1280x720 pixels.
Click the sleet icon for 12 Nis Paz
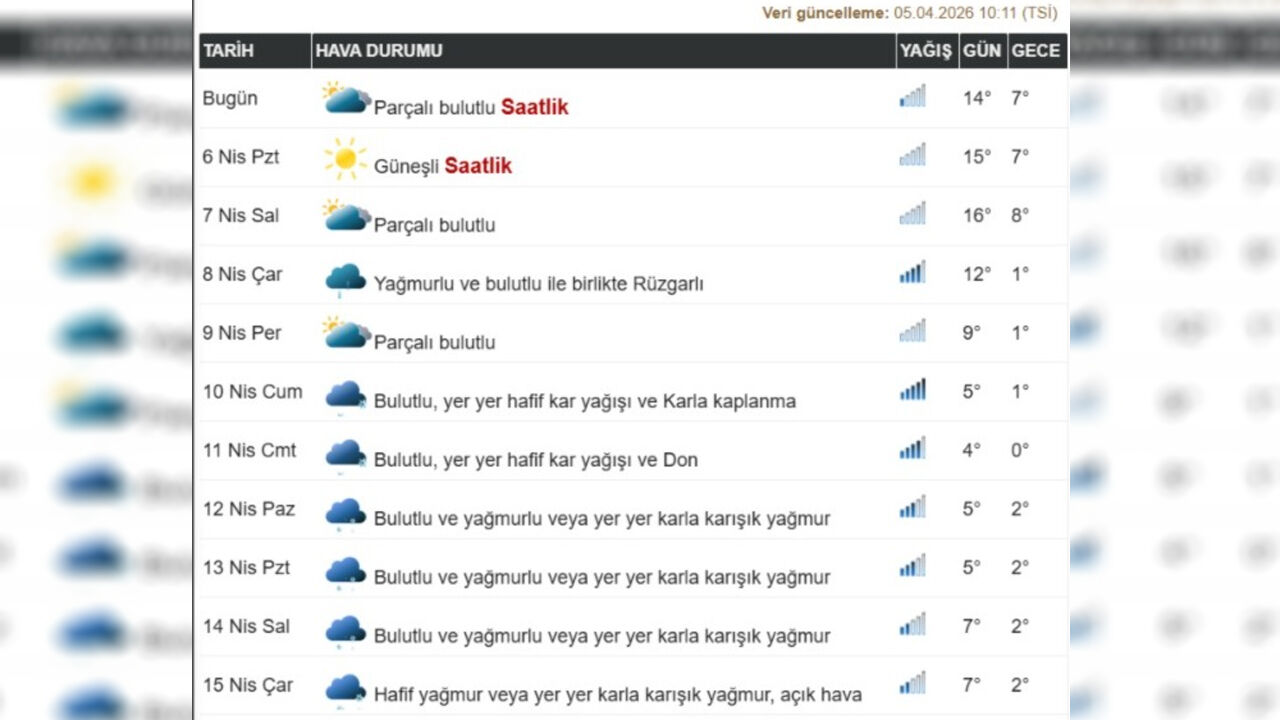click(x=344, y=510)
